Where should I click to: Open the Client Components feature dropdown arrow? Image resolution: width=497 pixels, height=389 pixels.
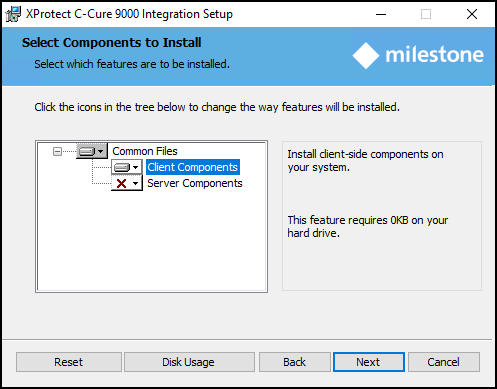point(135,167)
